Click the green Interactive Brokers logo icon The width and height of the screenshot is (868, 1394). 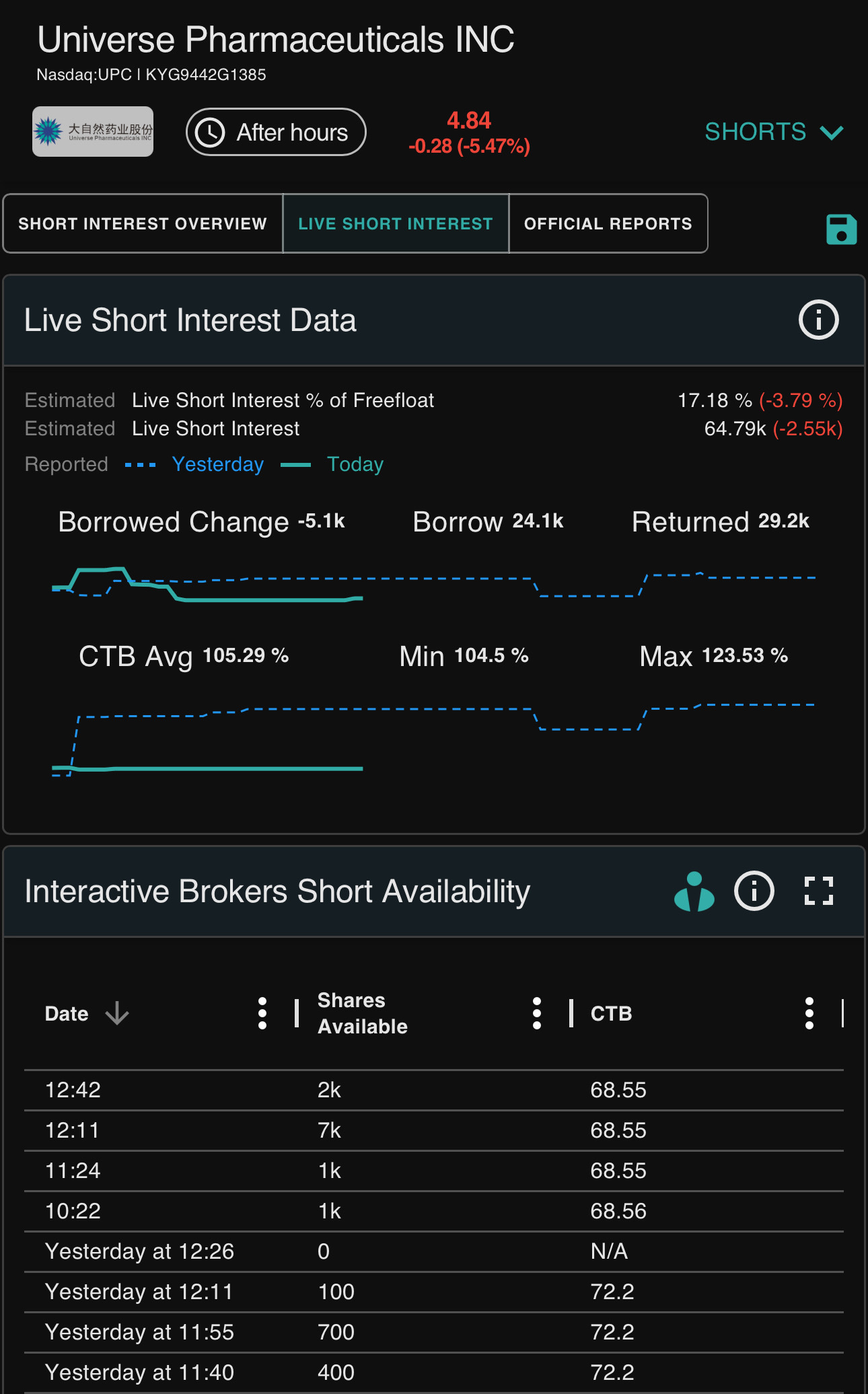(694, 891)
